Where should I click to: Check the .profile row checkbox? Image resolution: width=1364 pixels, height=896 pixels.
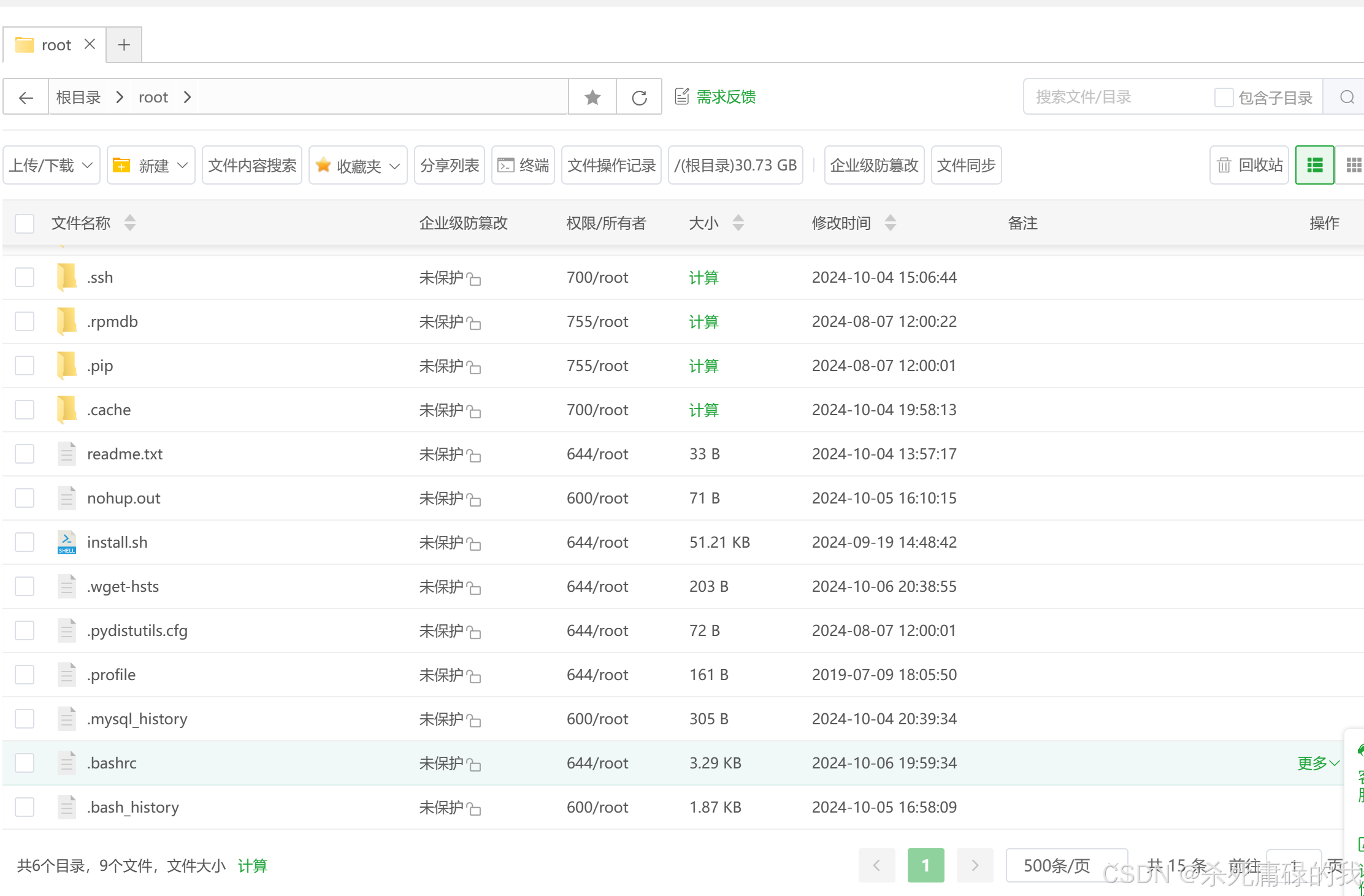(25, 675)
